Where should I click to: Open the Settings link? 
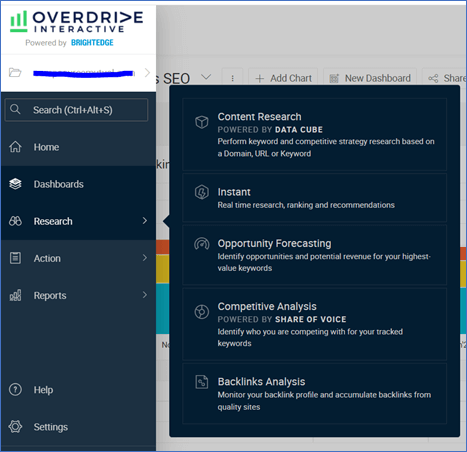[51, 427]
